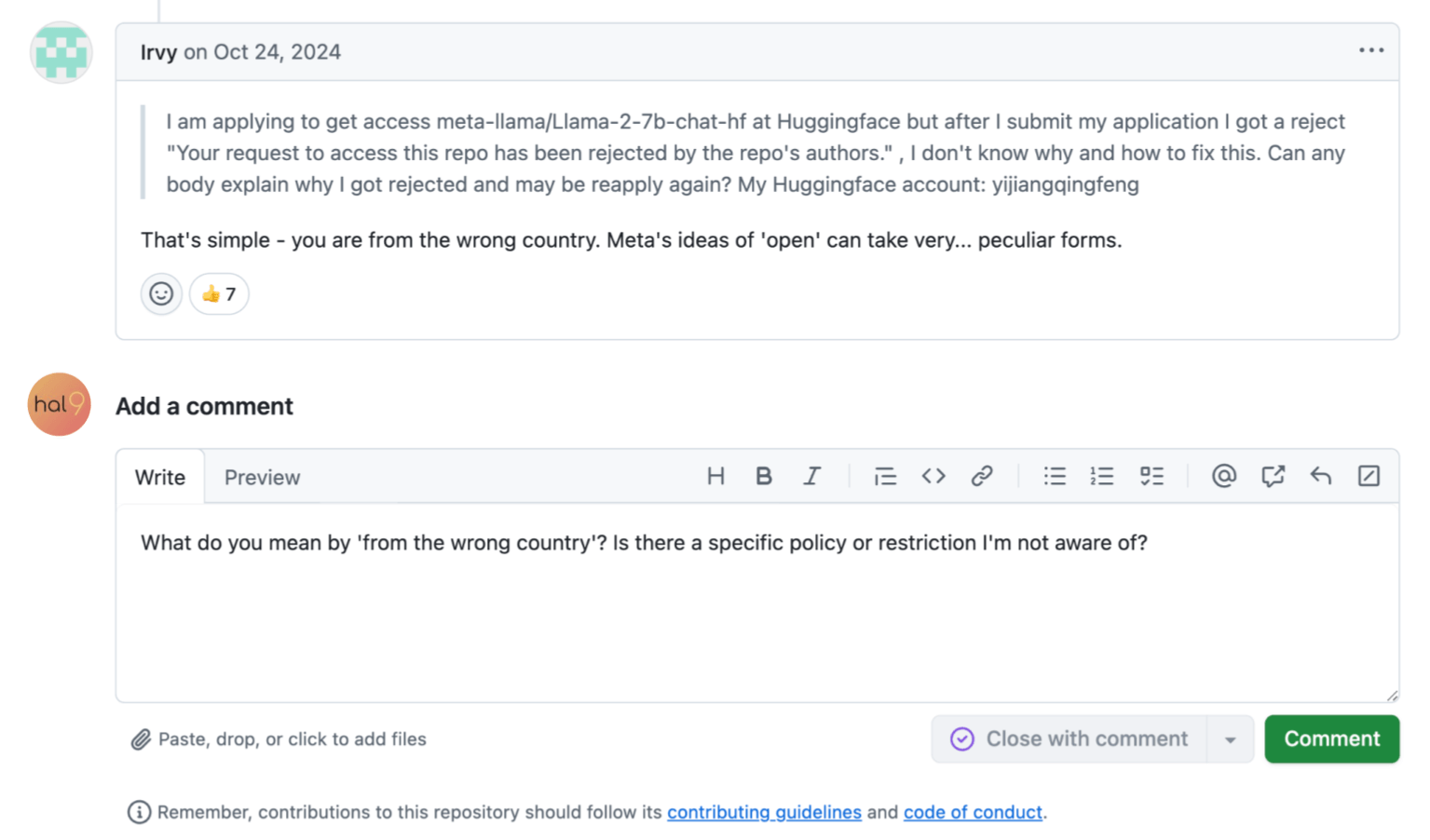
Task: Open the three-dot menu on Irvy's comment
Action: pyautogui.click(x=1371, y=51)
